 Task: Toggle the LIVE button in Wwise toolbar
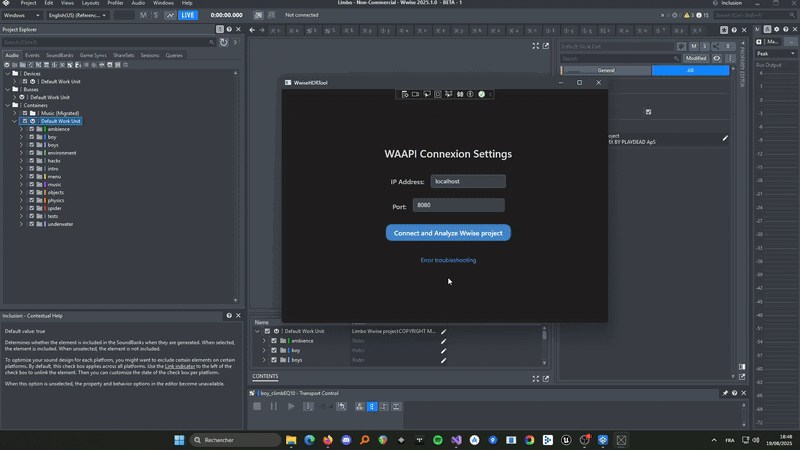click(187, 15)
